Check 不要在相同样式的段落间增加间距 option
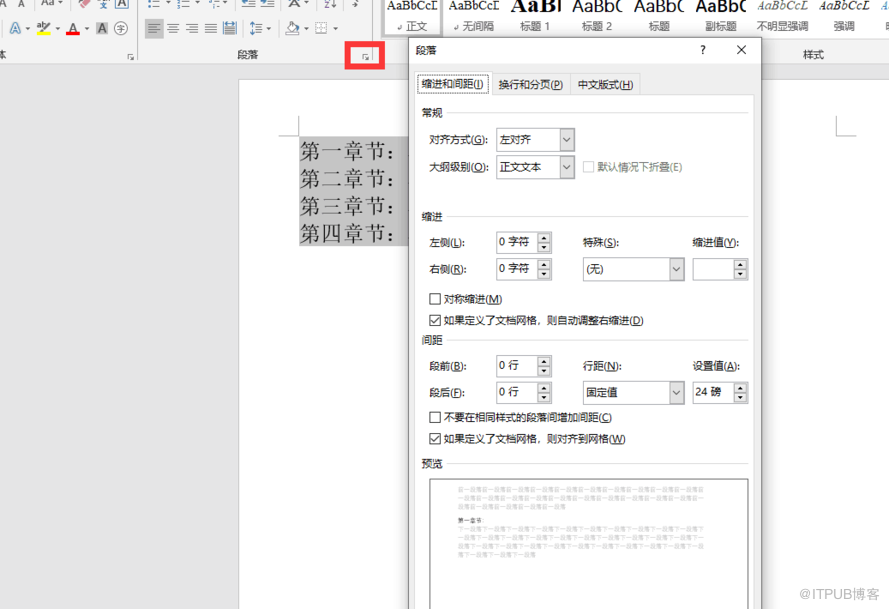 tap(435, 417)
